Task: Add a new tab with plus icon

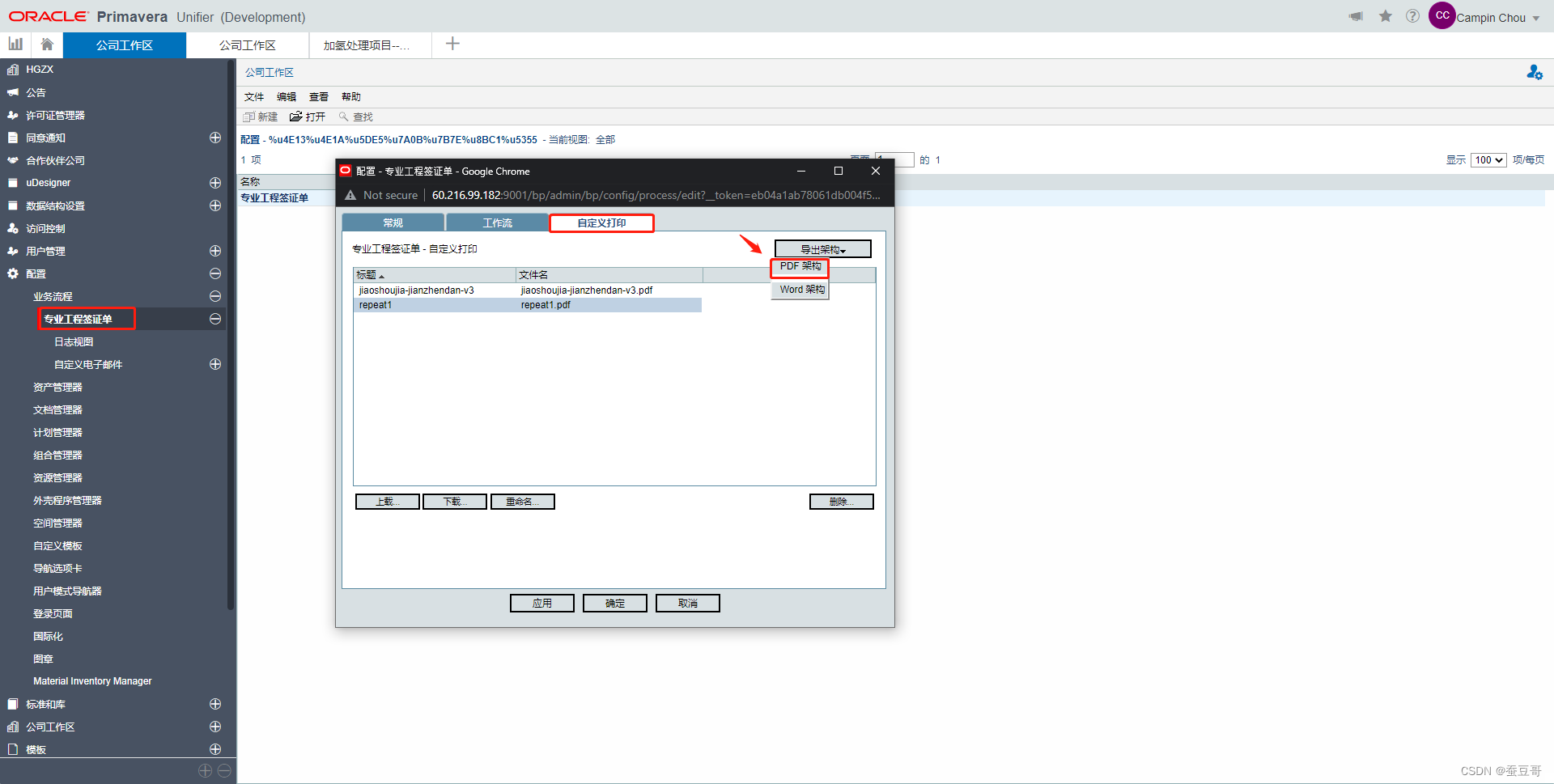Action: click(x=452, y=44)
